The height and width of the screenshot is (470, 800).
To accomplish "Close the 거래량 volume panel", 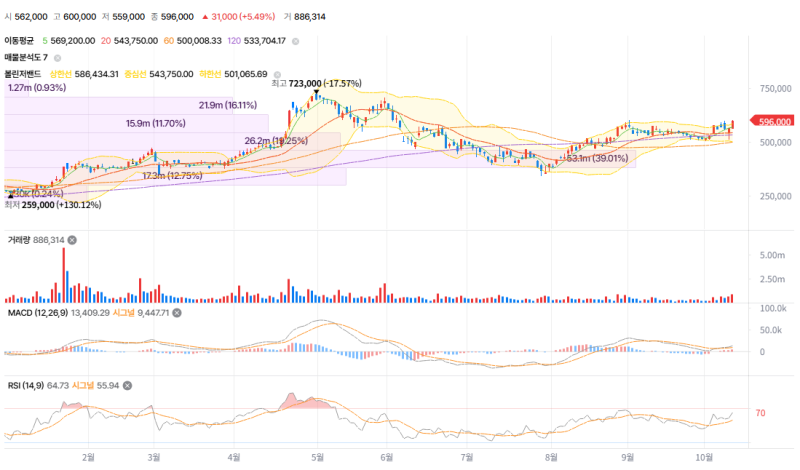I will (72, 240).
